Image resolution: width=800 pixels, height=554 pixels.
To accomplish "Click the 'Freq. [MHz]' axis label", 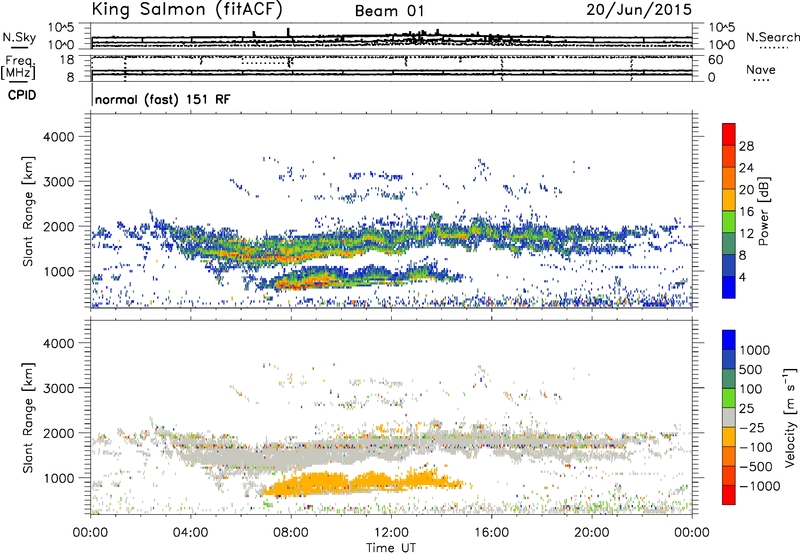I will pos(19,69).
